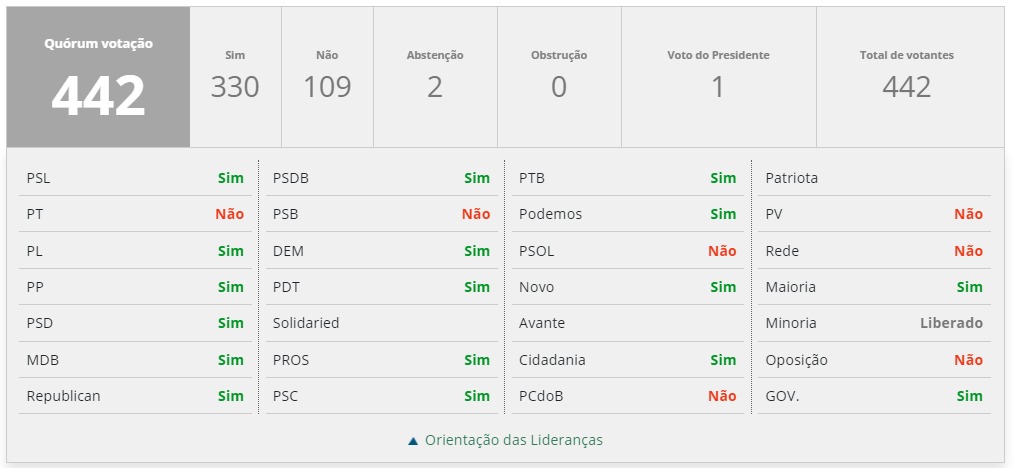
Task: Click the Liberado status for Minoria
Action: 951,323
